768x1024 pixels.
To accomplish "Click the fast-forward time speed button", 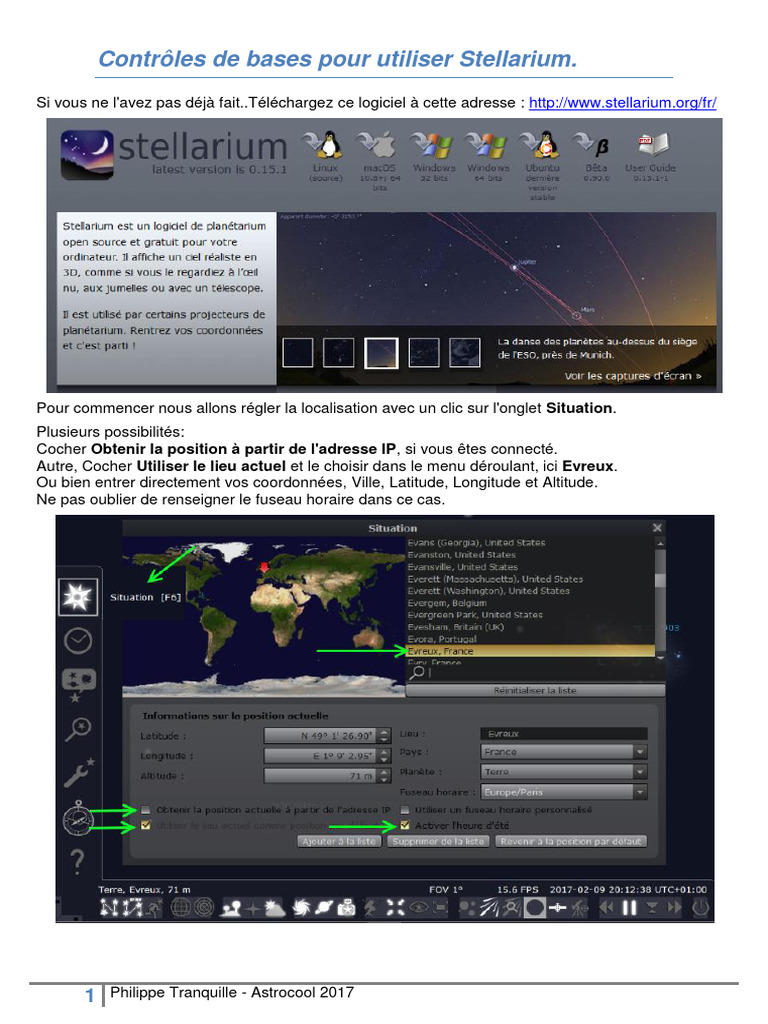I will (x=674, y=907).
